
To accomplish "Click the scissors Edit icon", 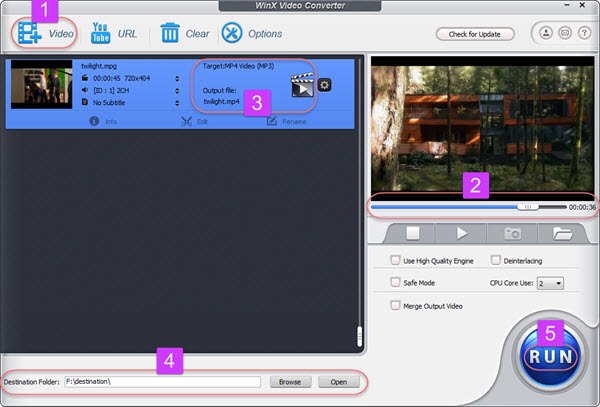I will point(186,121).
